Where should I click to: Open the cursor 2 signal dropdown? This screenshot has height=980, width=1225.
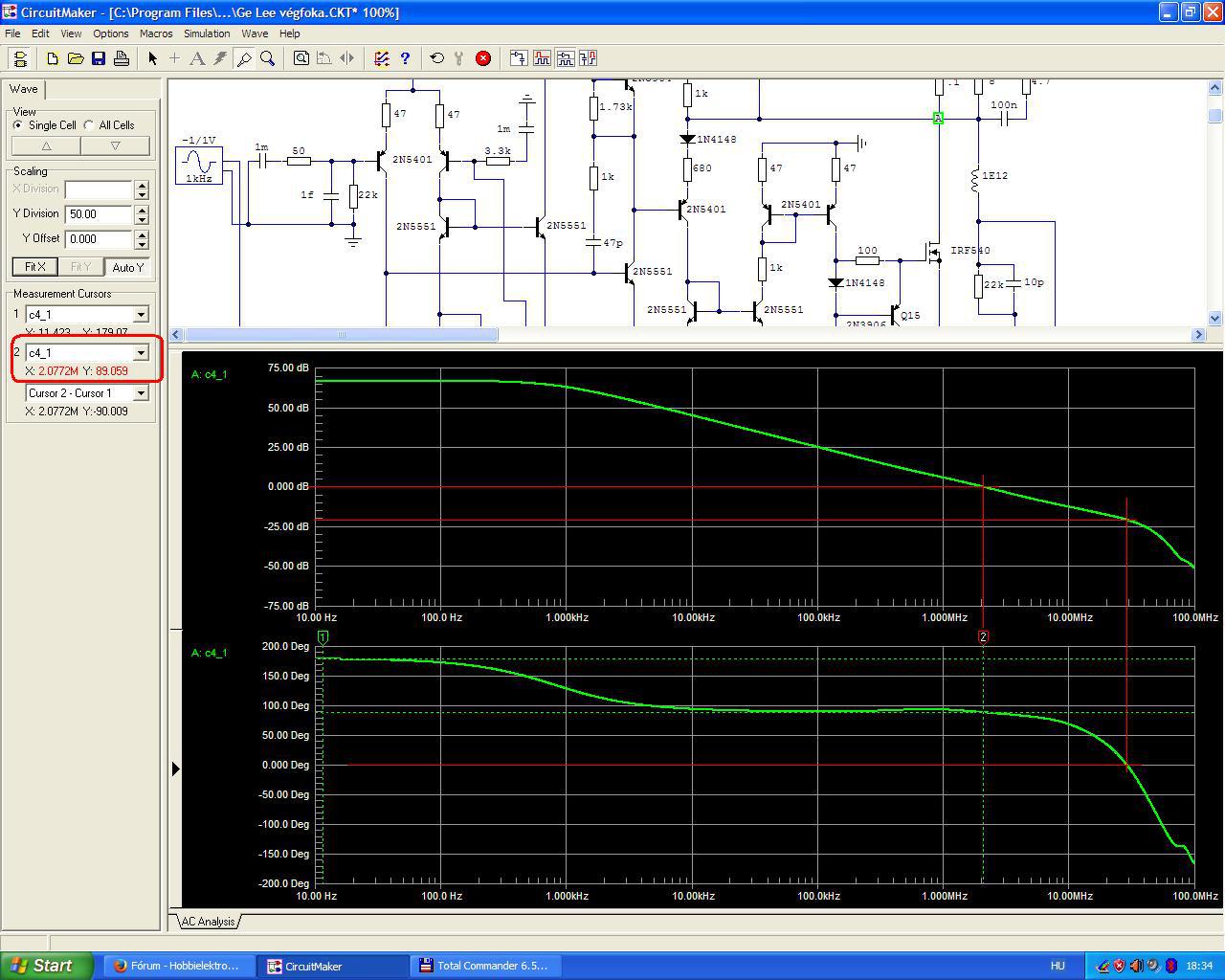click(141, 353)
